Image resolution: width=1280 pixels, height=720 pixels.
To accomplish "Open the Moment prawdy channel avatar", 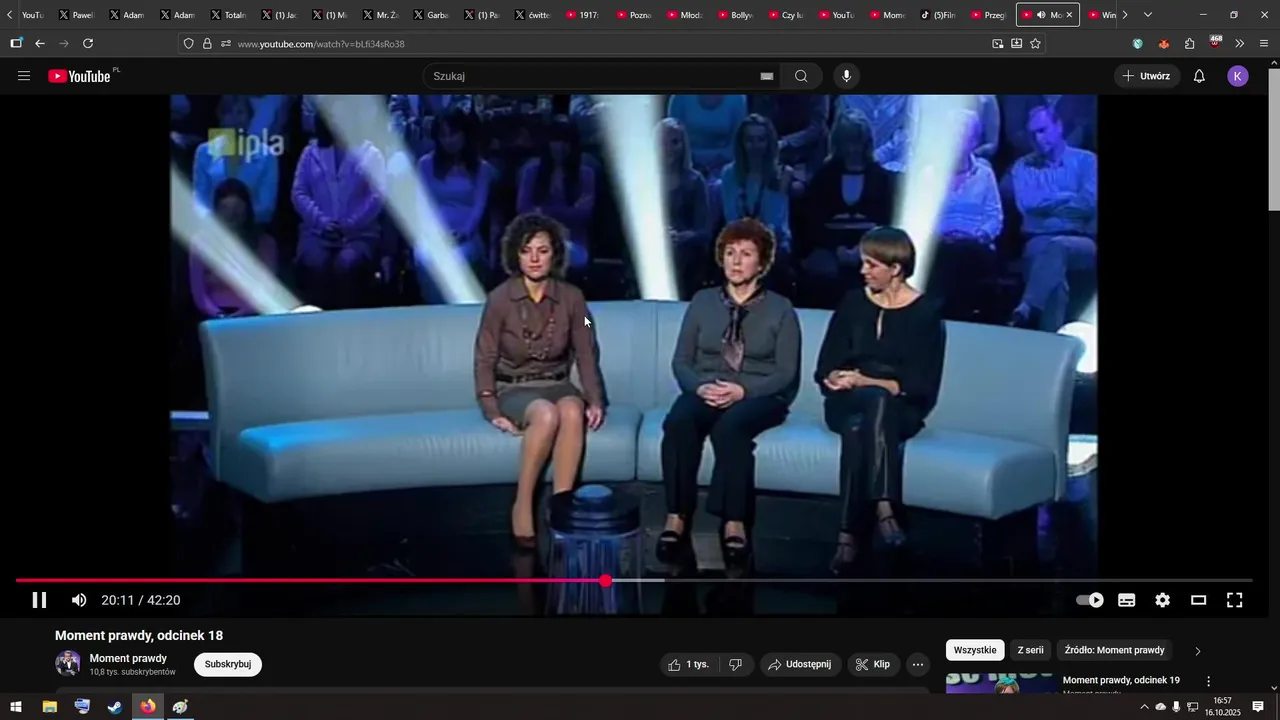I will (x=68, y=663).
